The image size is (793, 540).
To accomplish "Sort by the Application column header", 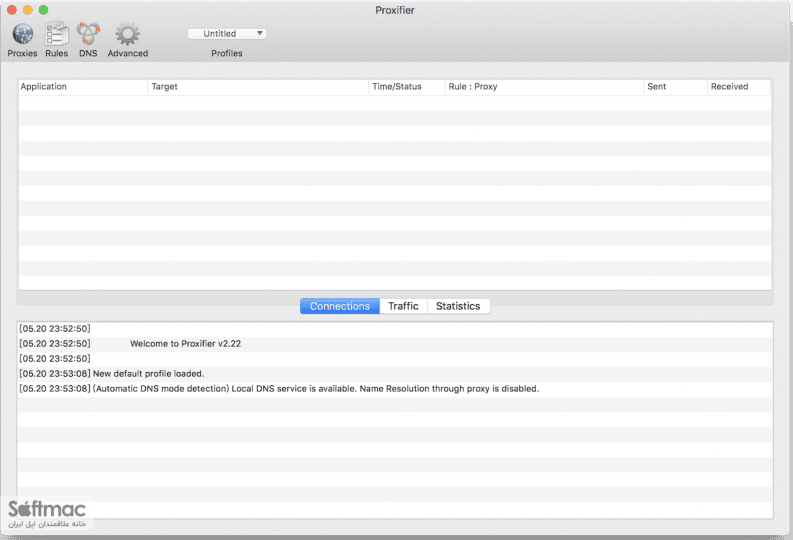I will coord(83,86).
